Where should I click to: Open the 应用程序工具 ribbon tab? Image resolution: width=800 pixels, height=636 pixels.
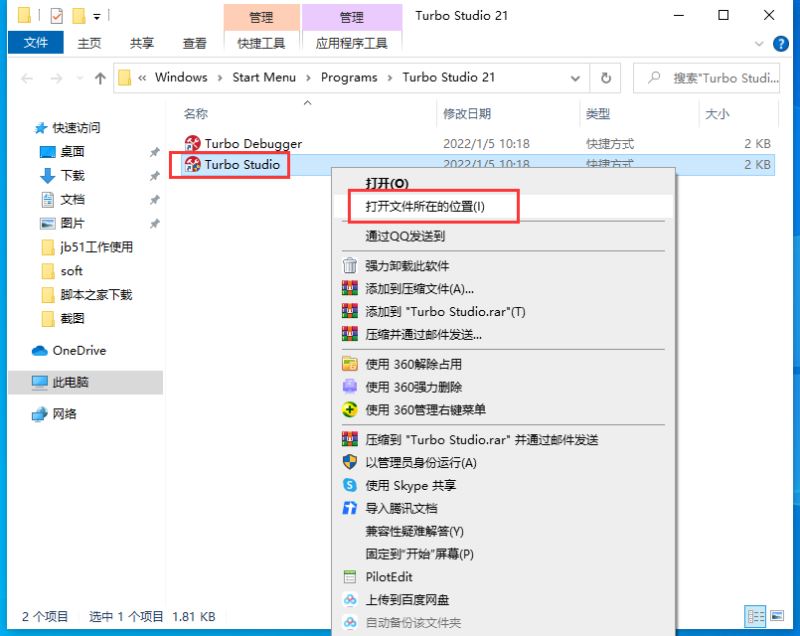coord(352,43)
